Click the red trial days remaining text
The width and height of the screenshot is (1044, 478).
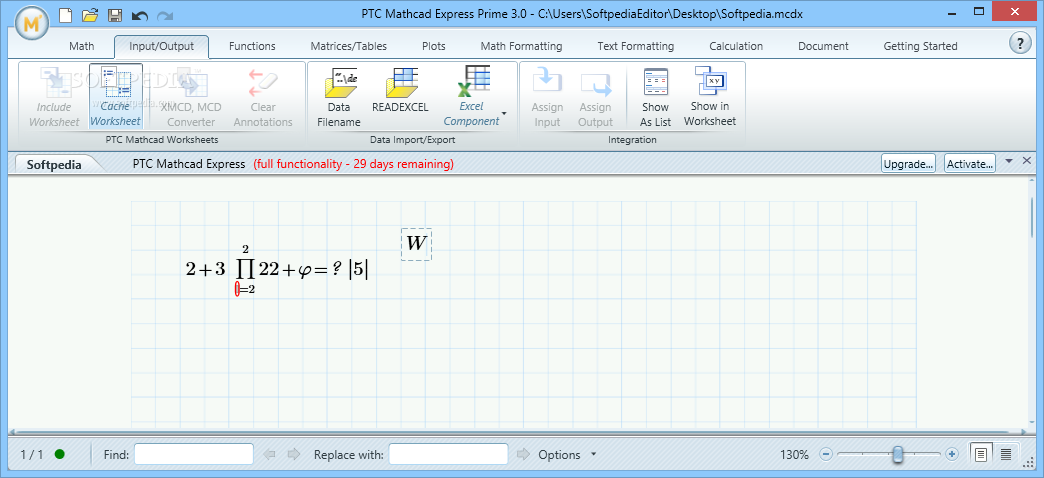click(x=354, y=164)
